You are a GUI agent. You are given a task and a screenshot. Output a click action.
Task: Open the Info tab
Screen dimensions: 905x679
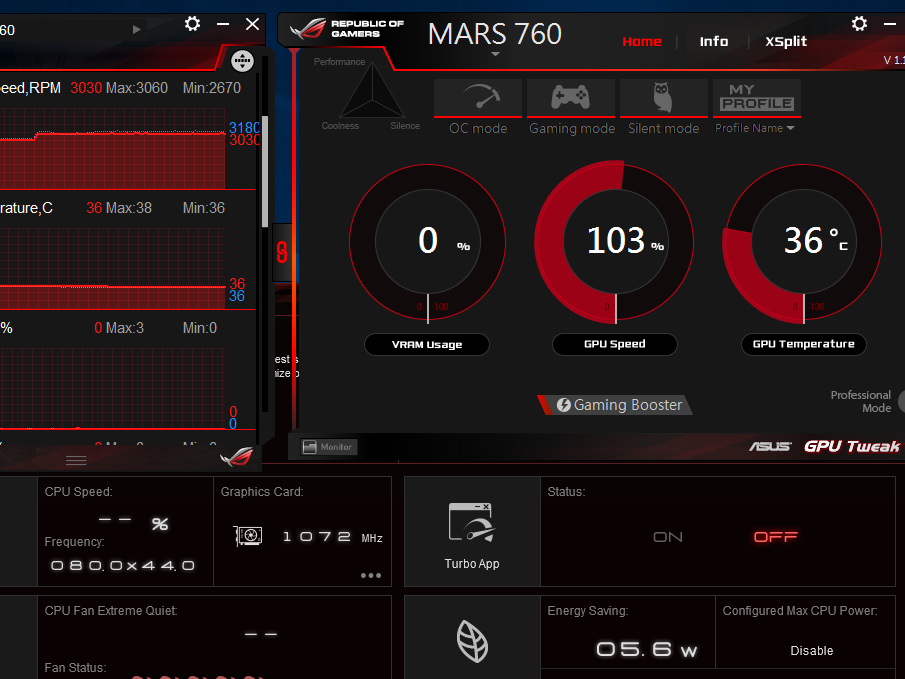(714, 42)
